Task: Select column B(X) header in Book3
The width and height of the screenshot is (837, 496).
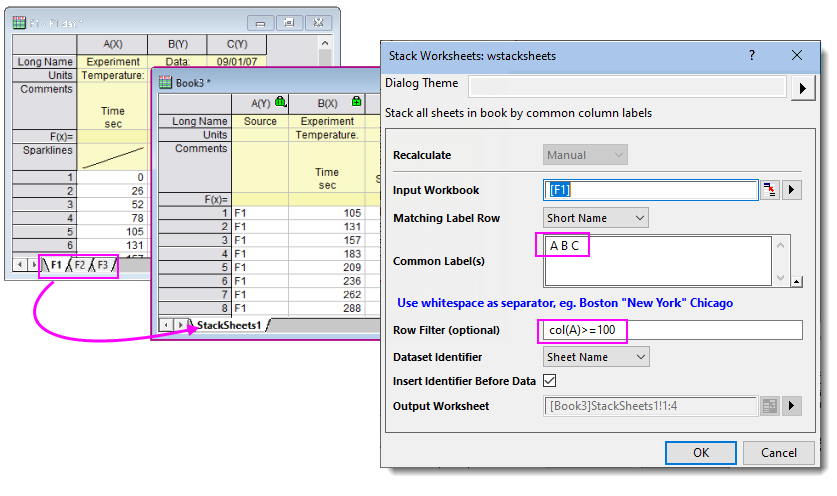Action: tap(327, 104)
